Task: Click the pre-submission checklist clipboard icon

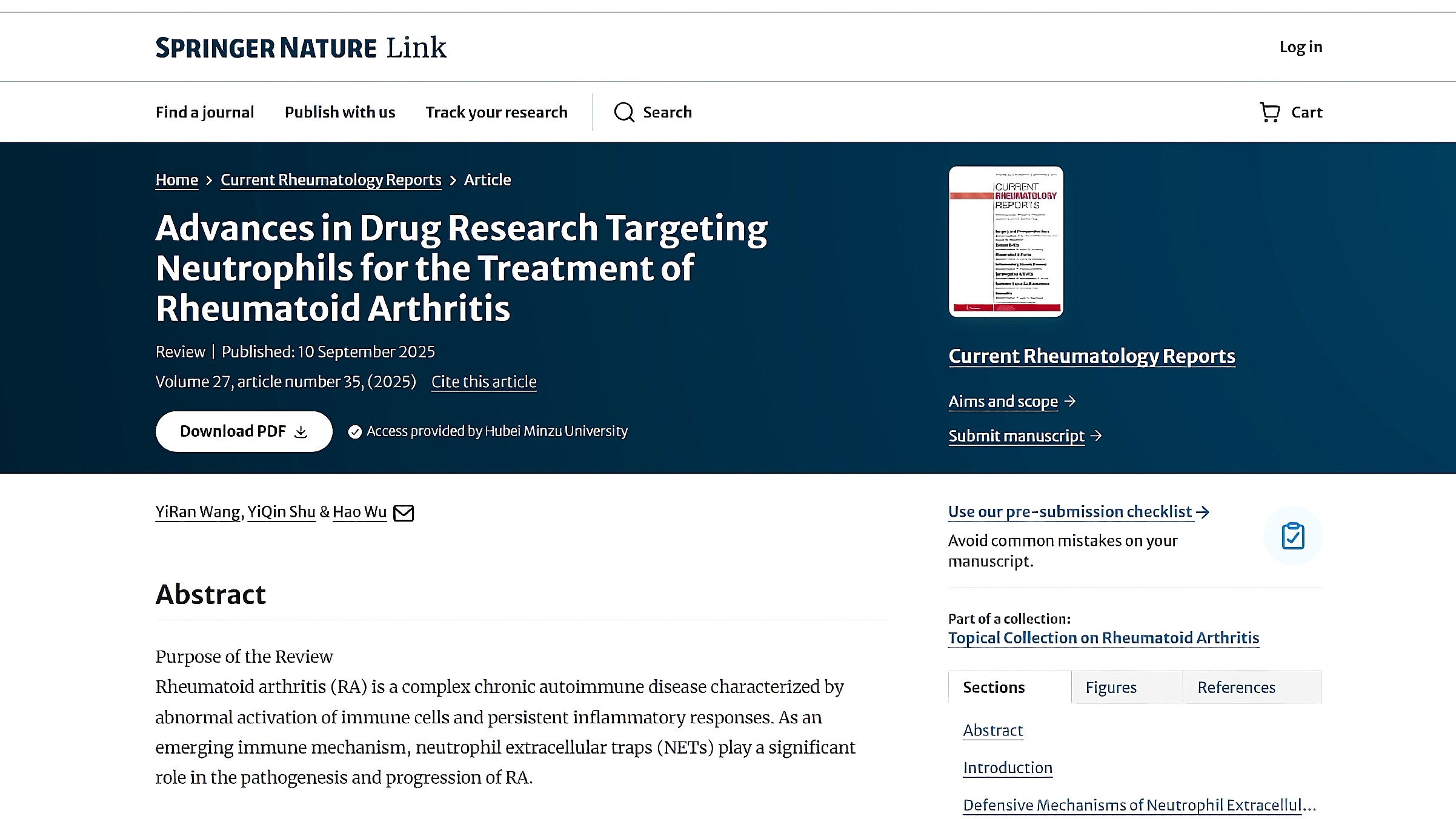Action: [1292, 536]
